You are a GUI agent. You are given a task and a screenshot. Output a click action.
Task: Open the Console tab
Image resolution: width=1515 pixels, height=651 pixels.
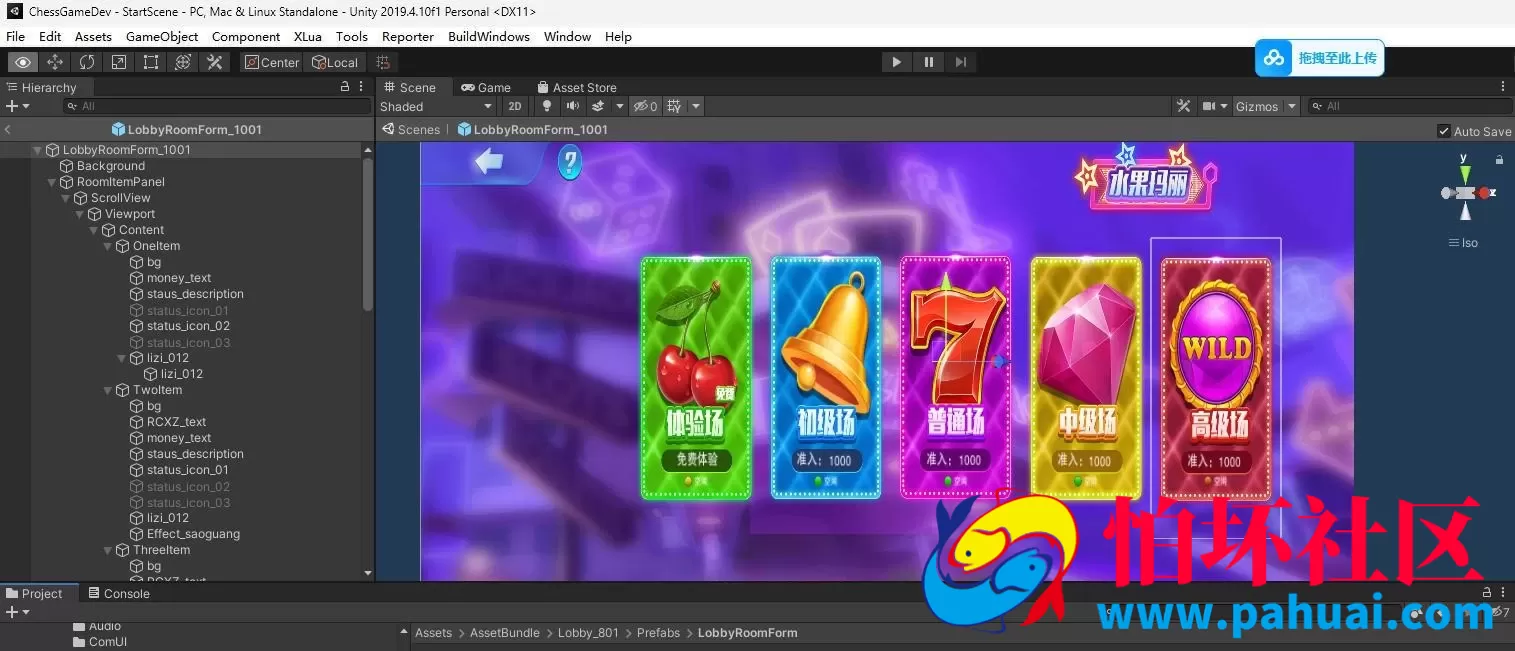point(118,593)
